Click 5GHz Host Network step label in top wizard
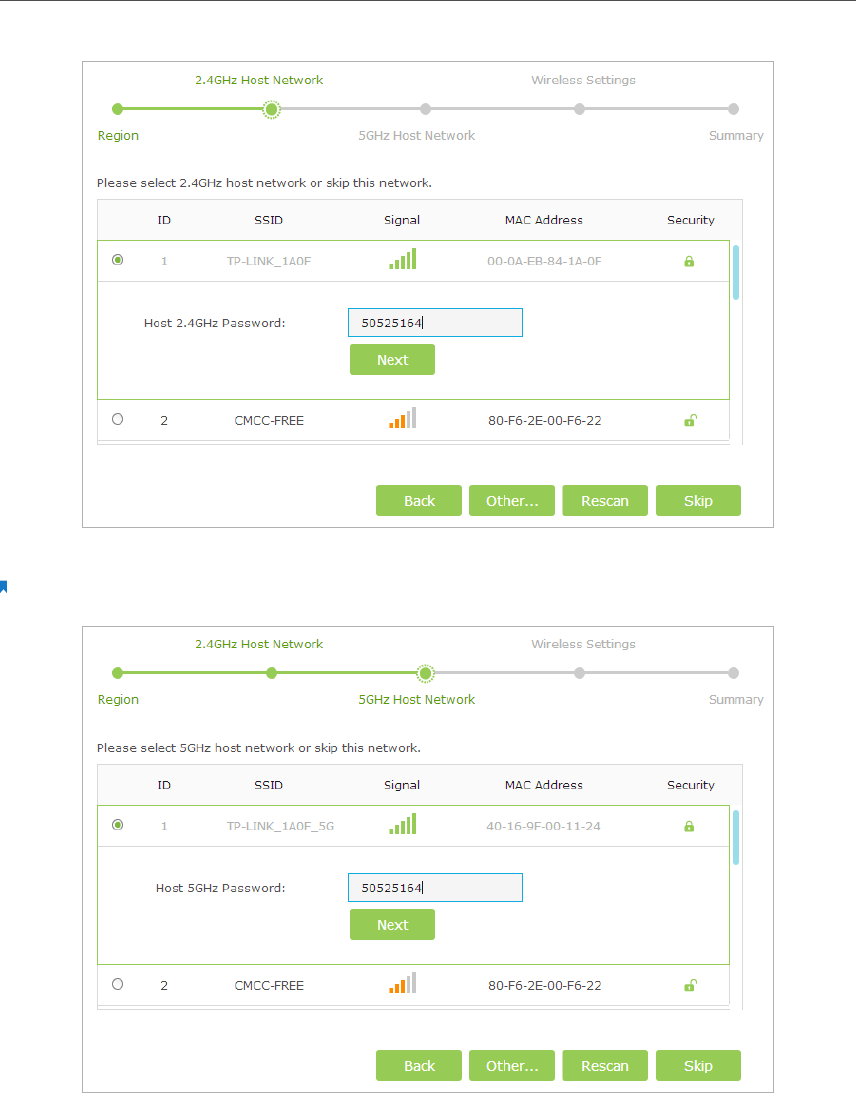The height and width of the screenshot is (1093, 856). point(417,135)
